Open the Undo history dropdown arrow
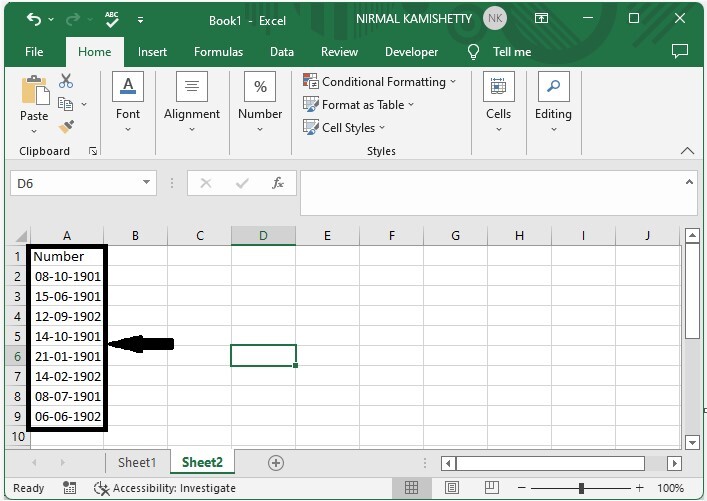 coord(51,19)
